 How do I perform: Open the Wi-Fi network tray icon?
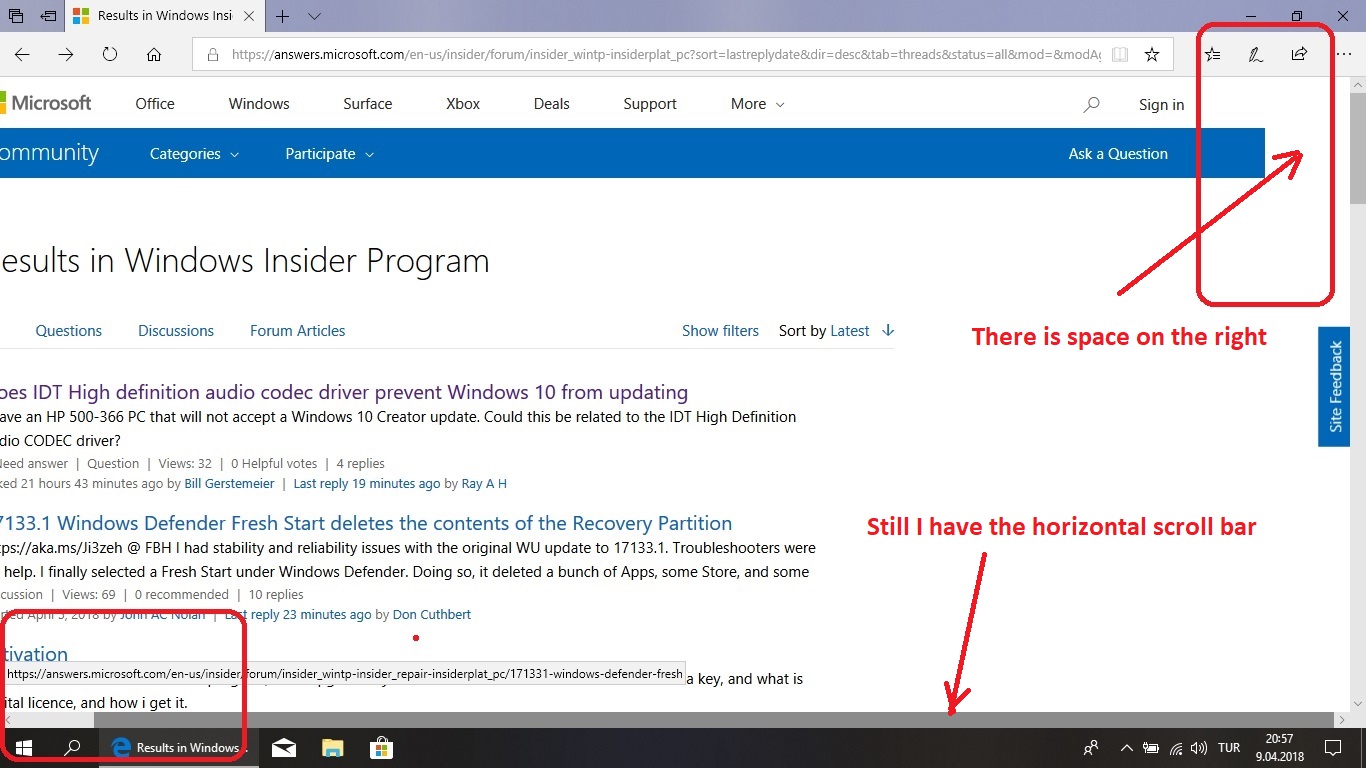pos(1176,747)
